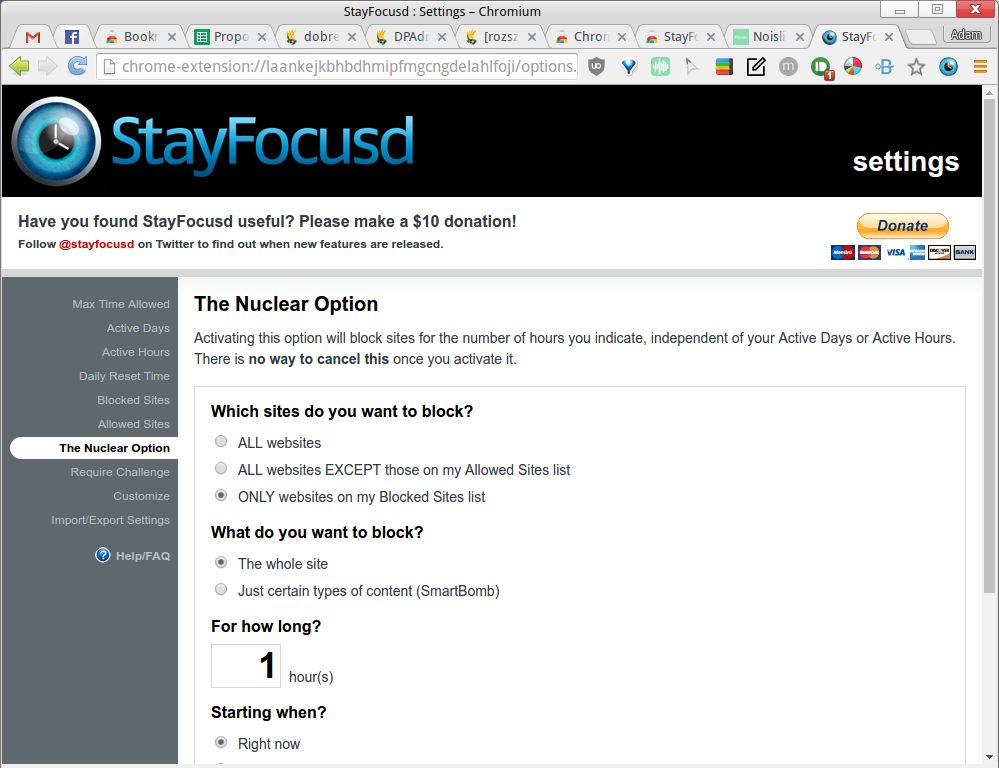Click the scrollbar down arrow
999x768 pixels.
pyautogui.click(x=989, y=757)
